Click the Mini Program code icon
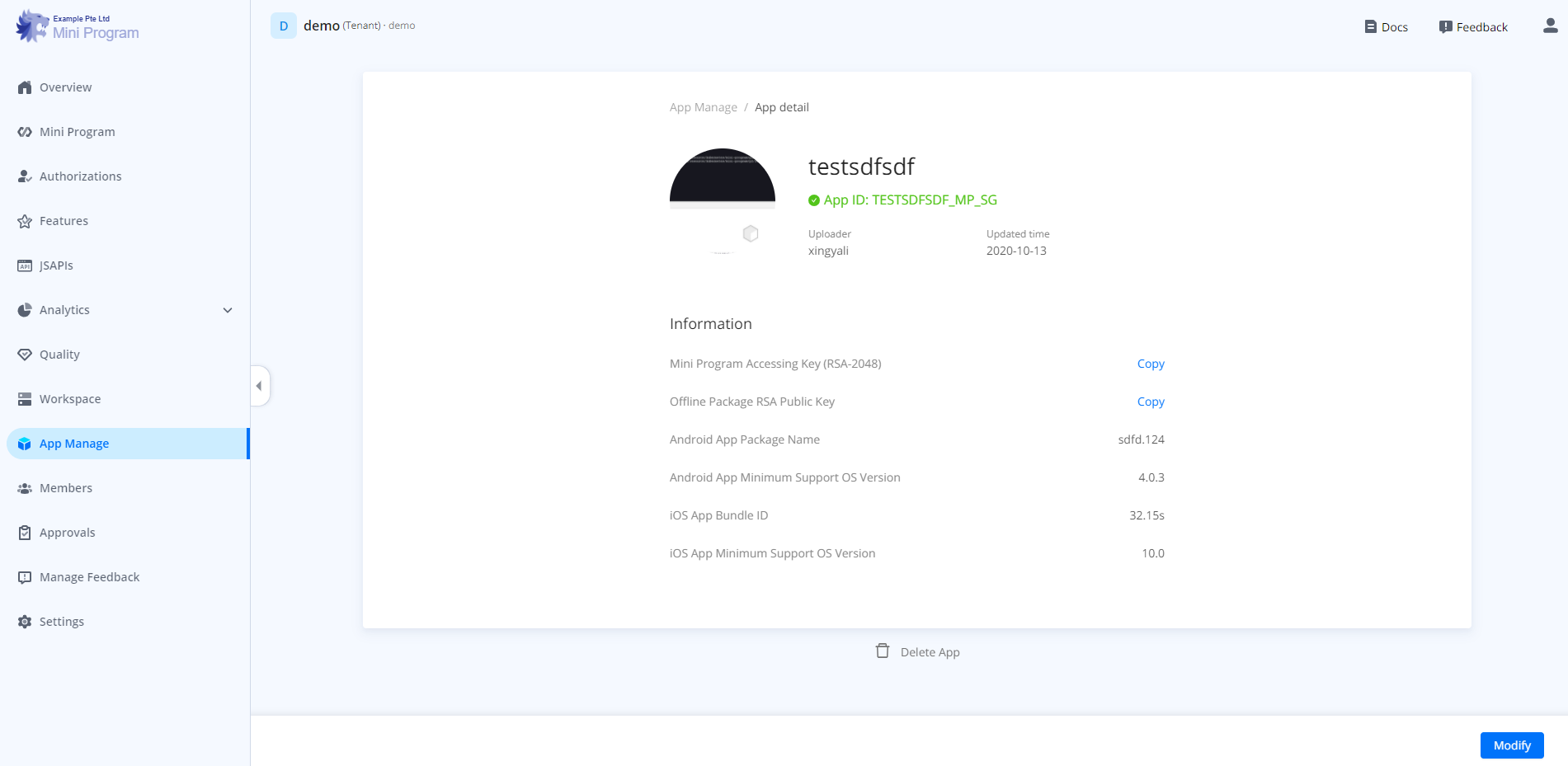Viewport: 1568px width, 766px height. pos(25,132)
